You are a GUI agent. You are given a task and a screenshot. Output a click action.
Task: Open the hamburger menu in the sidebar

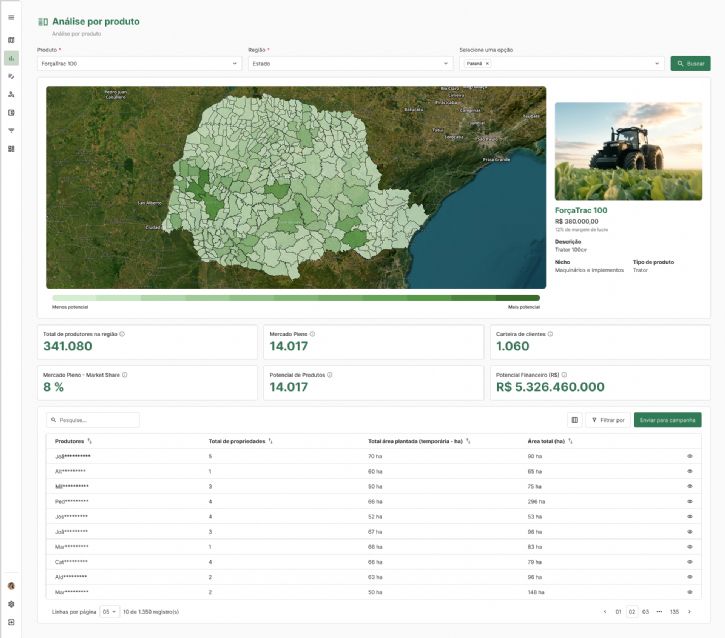[x=11, y=18]
